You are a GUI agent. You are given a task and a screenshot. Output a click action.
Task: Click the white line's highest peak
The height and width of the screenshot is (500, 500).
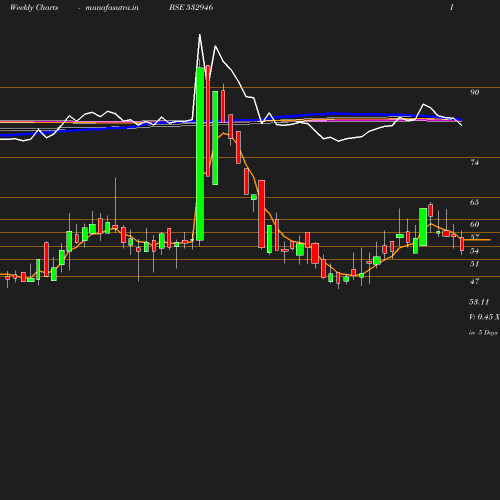pyautogui.click(x=200, y=34)
